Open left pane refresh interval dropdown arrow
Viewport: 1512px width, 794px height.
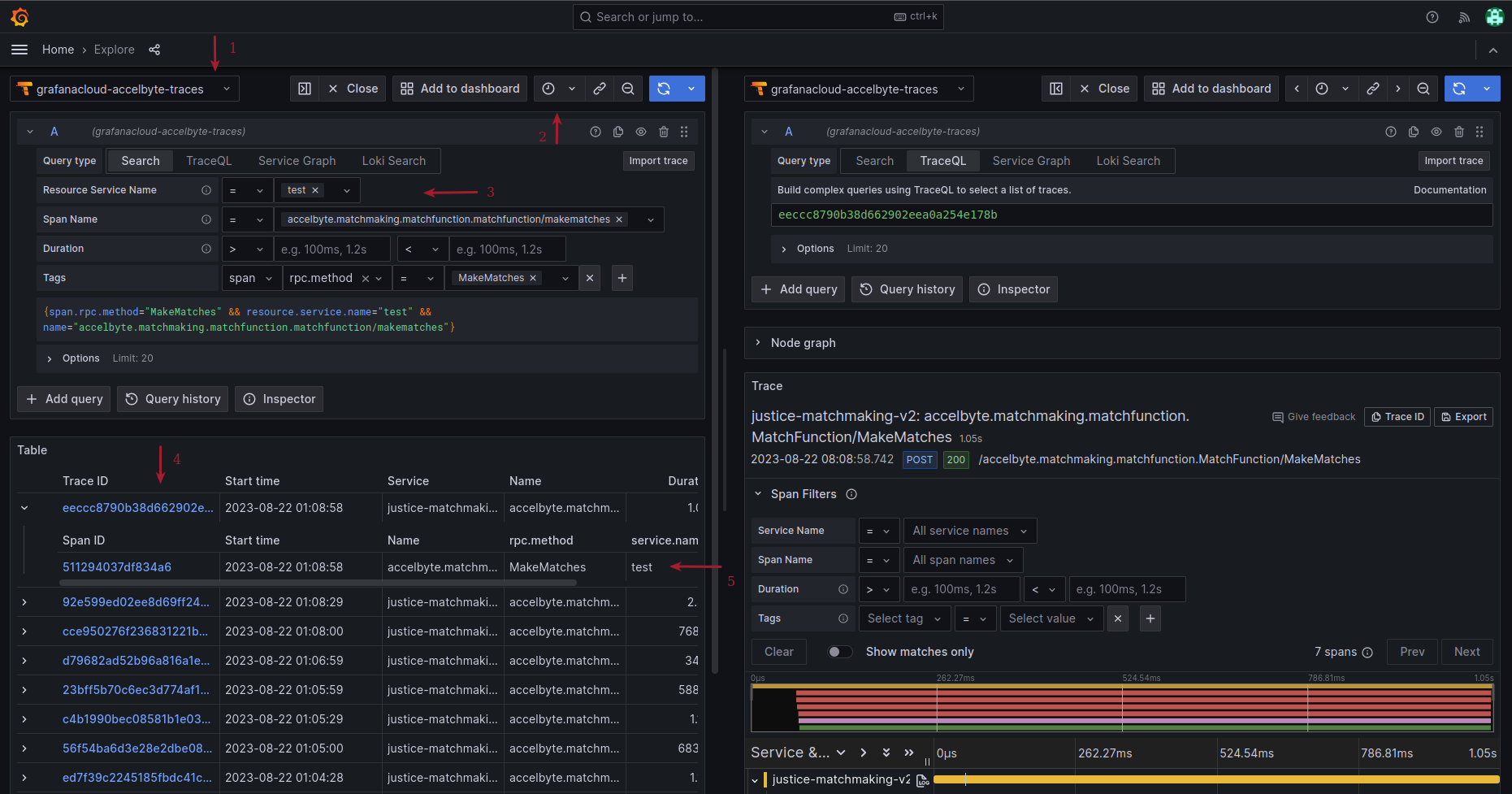[x=691, y=89]
